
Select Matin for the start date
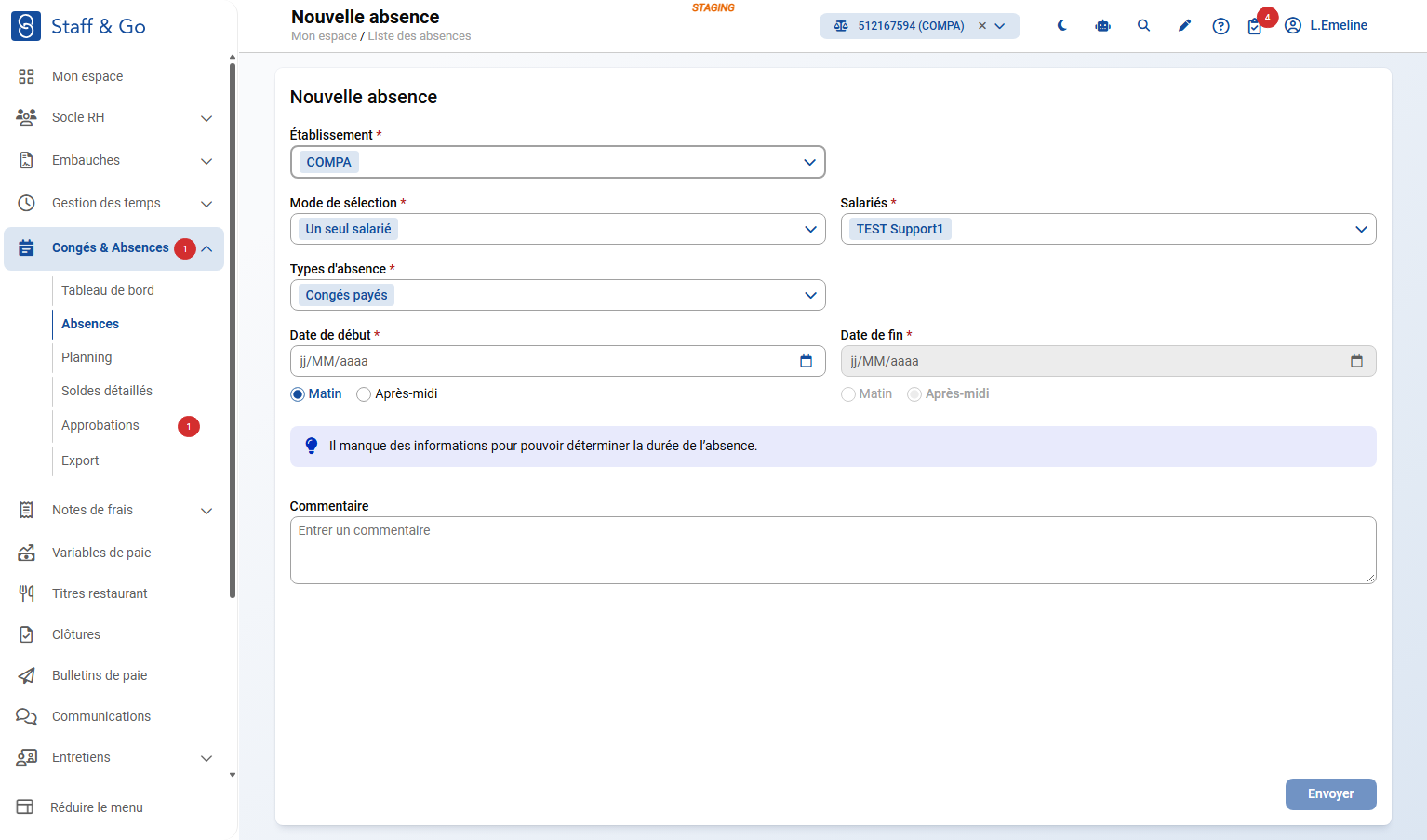point(298,394)
